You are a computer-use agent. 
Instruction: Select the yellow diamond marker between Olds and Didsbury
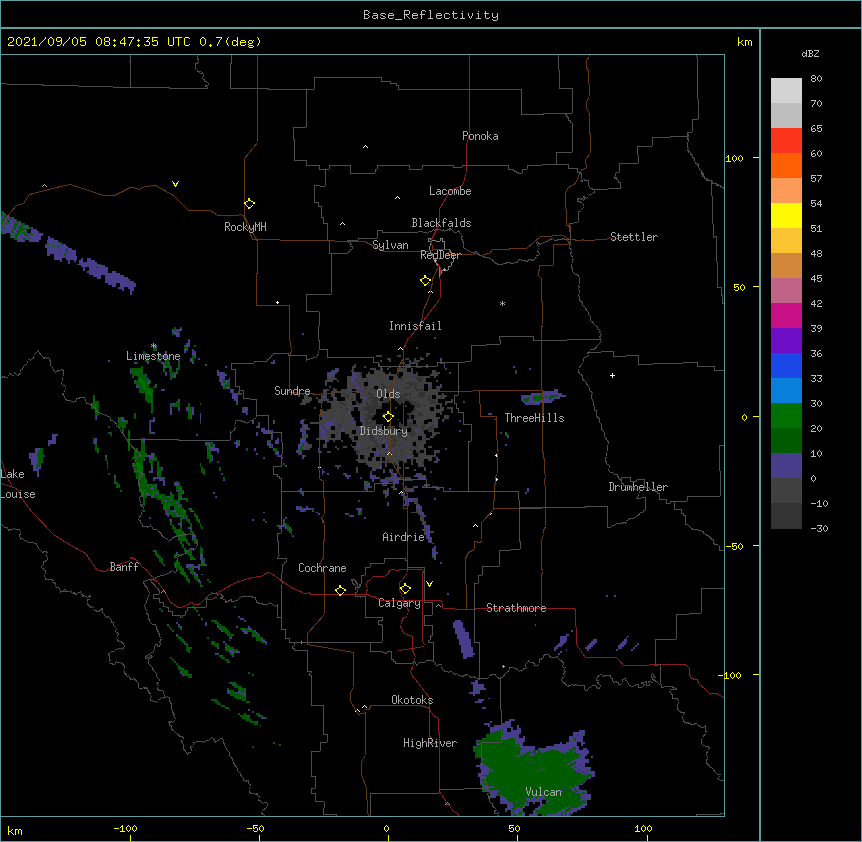pyautogui.click(x=388, y=417)
